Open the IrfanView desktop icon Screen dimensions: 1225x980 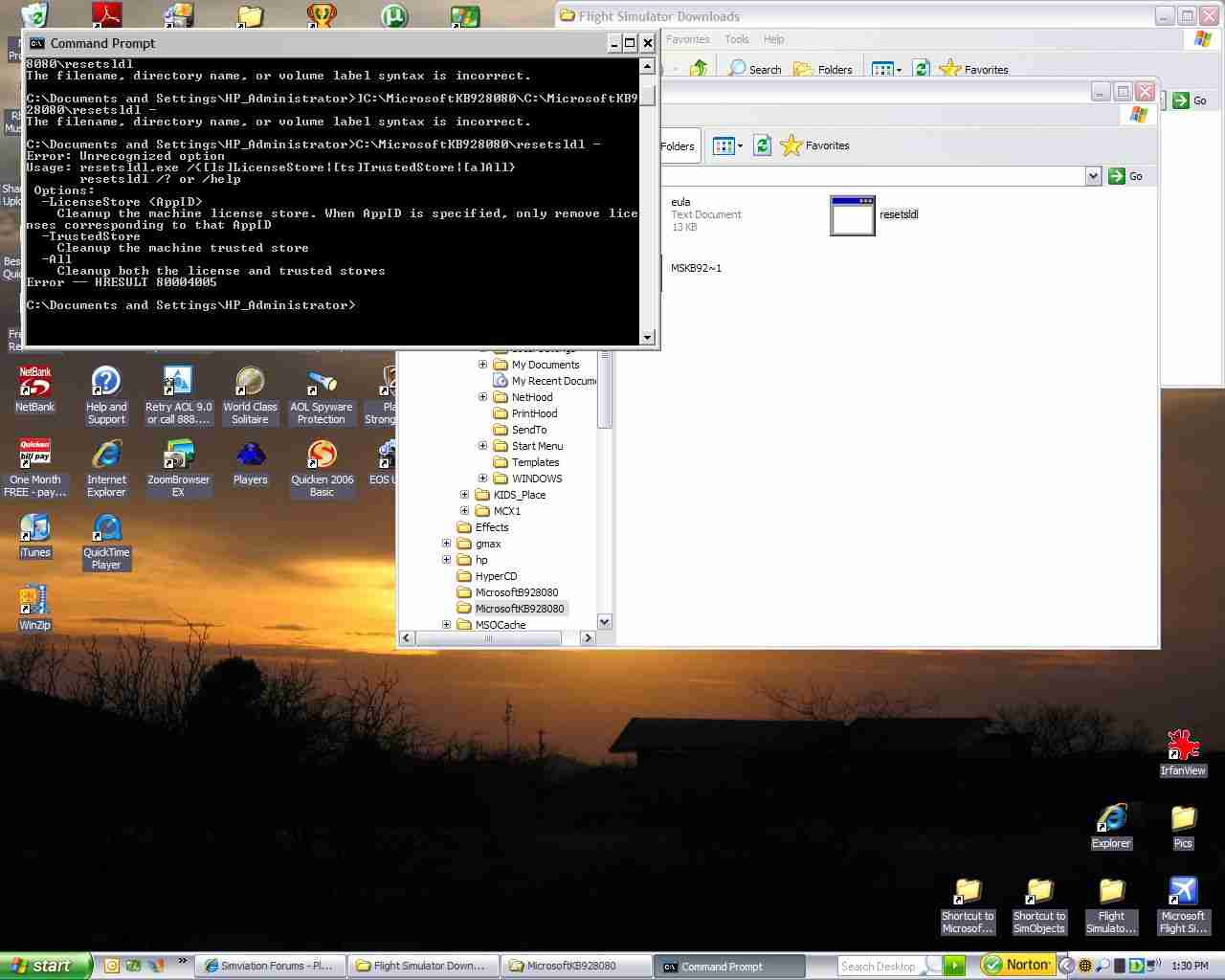pyautogui.click(x=1183, y=746)
